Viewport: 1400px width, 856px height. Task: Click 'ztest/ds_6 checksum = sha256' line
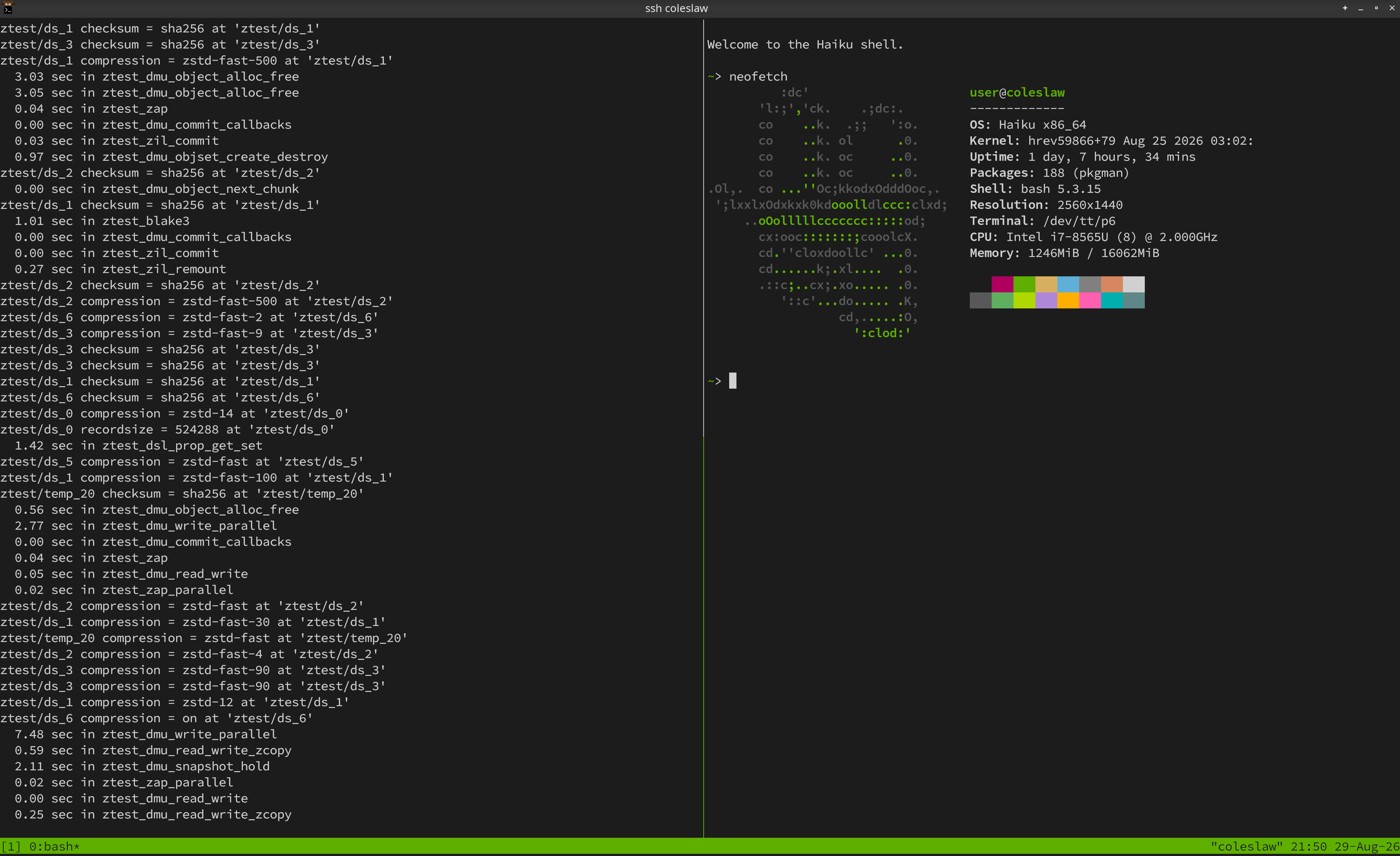point(160,397)
